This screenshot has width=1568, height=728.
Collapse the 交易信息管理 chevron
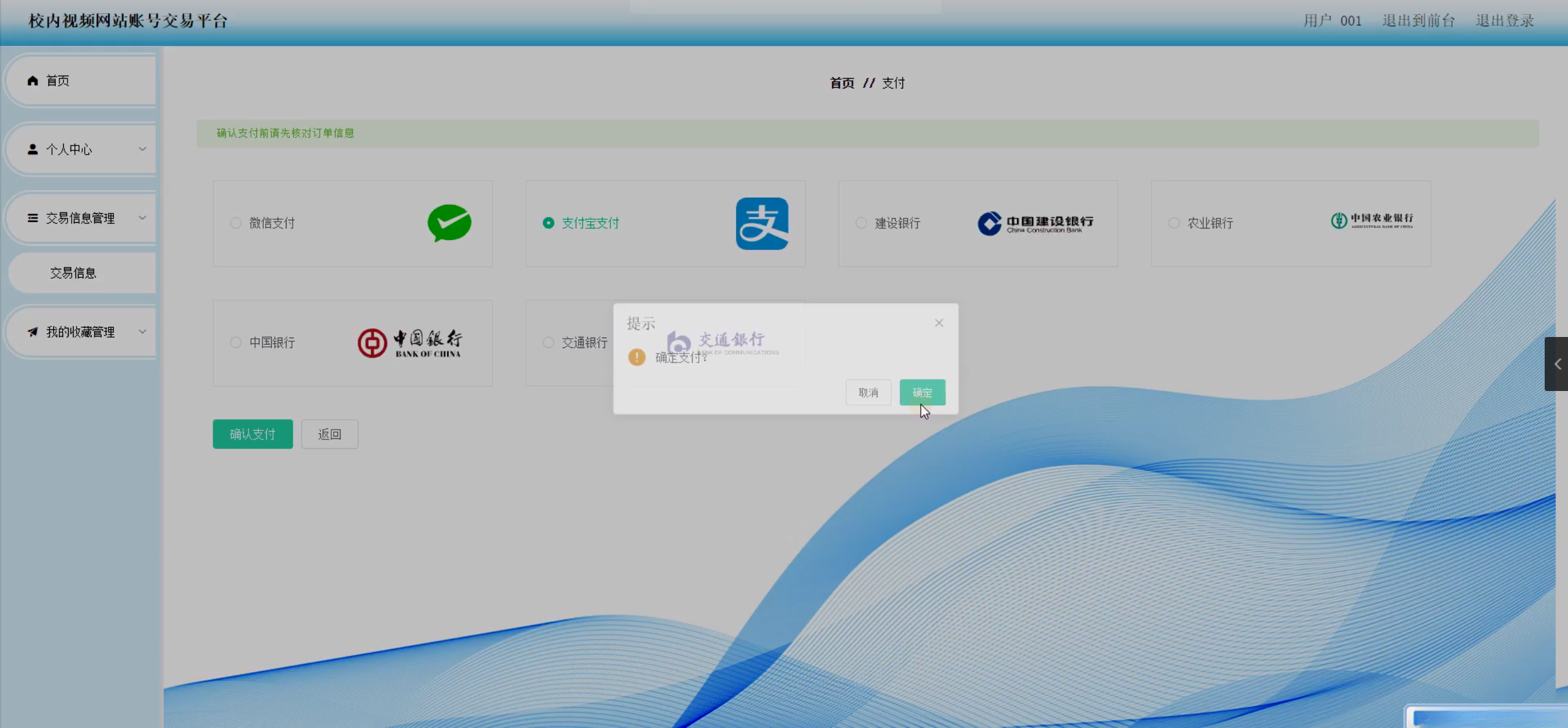click(142, 218)
